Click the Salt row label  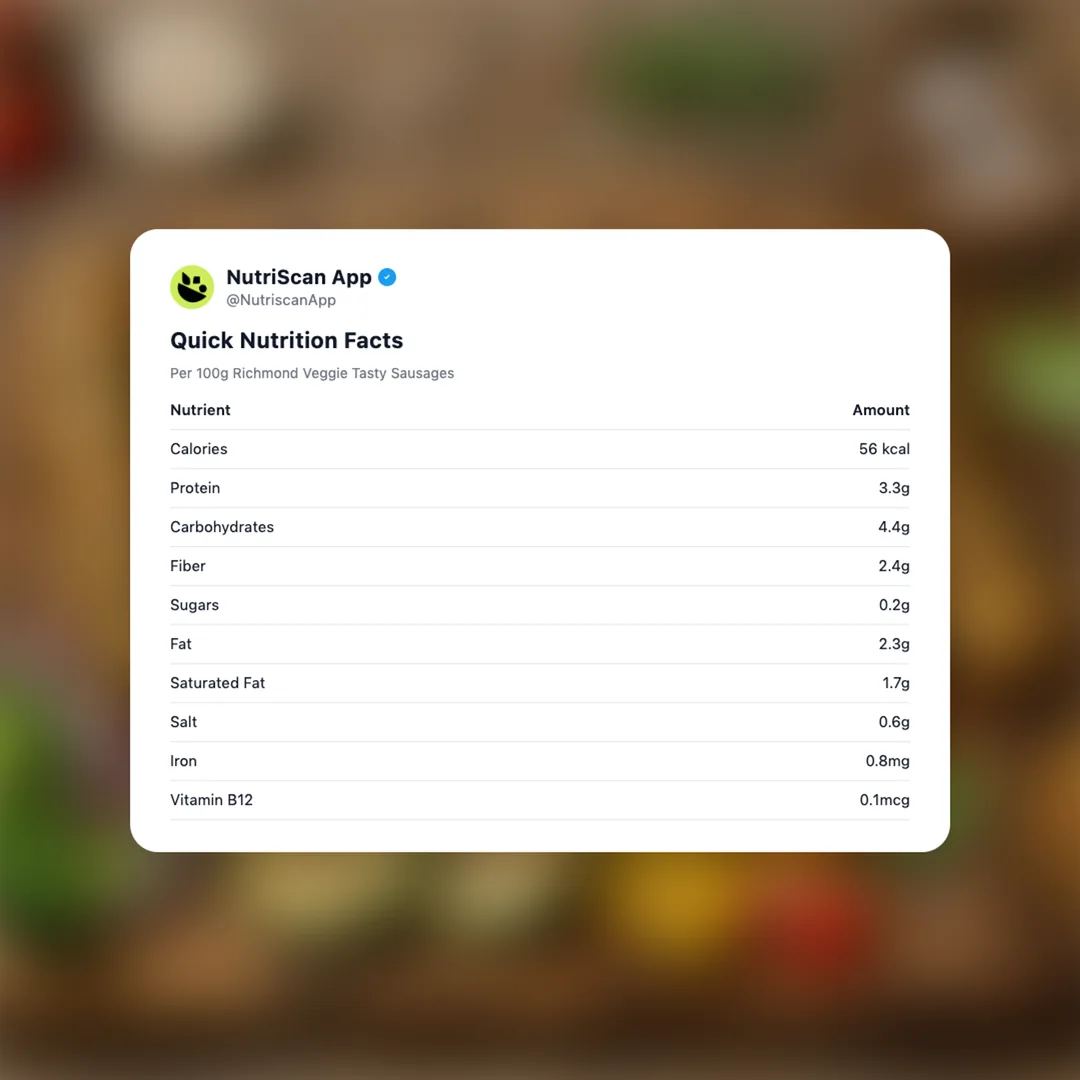[x=184, y=722]
